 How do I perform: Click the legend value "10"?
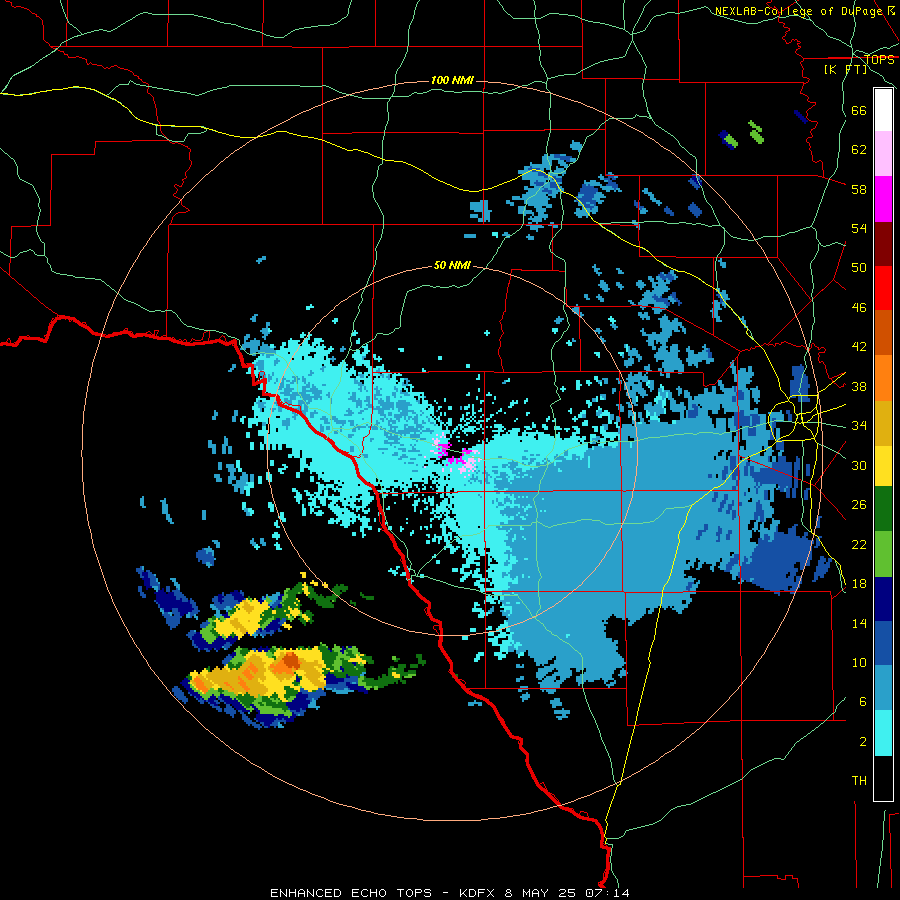(859, 662)
